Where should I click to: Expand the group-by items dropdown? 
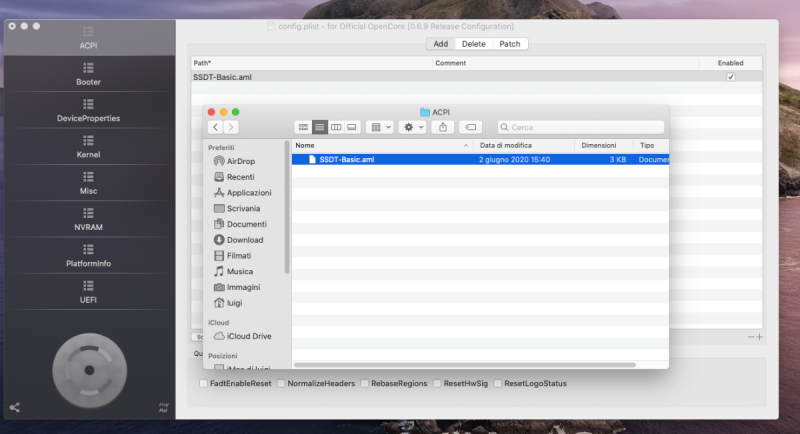pyautogui.click(x=380, y=127)
